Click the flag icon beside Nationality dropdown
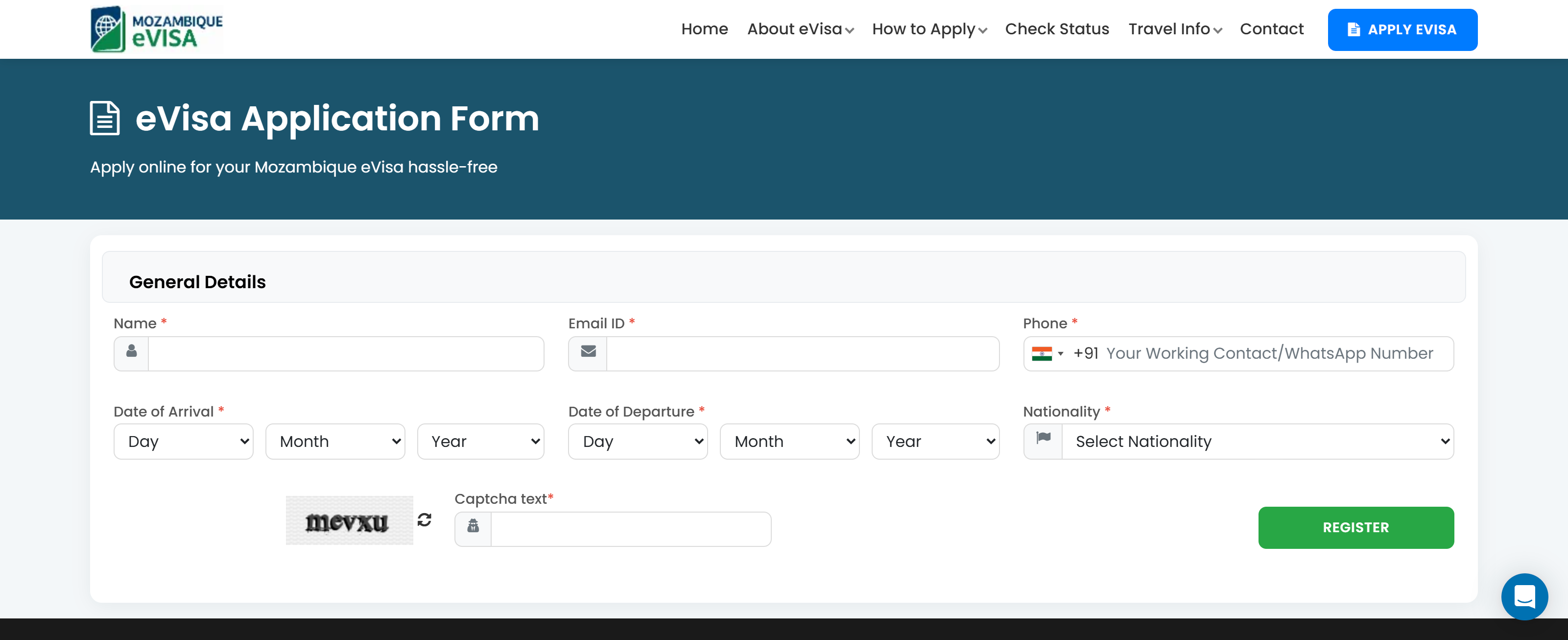The width and height of the screenshot is (1568, 640). click(x=1044, y=439)
